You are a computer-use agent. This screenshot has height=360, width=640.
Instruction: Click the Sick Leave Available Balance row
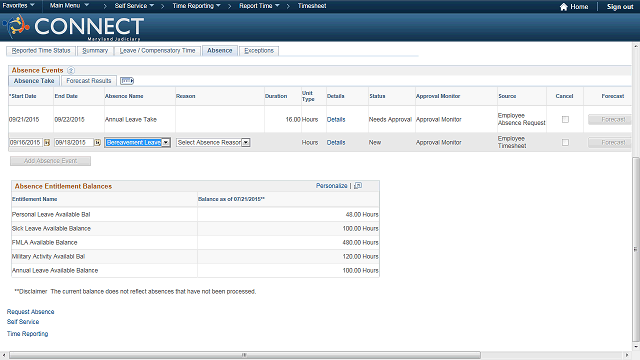coord(196,229)
